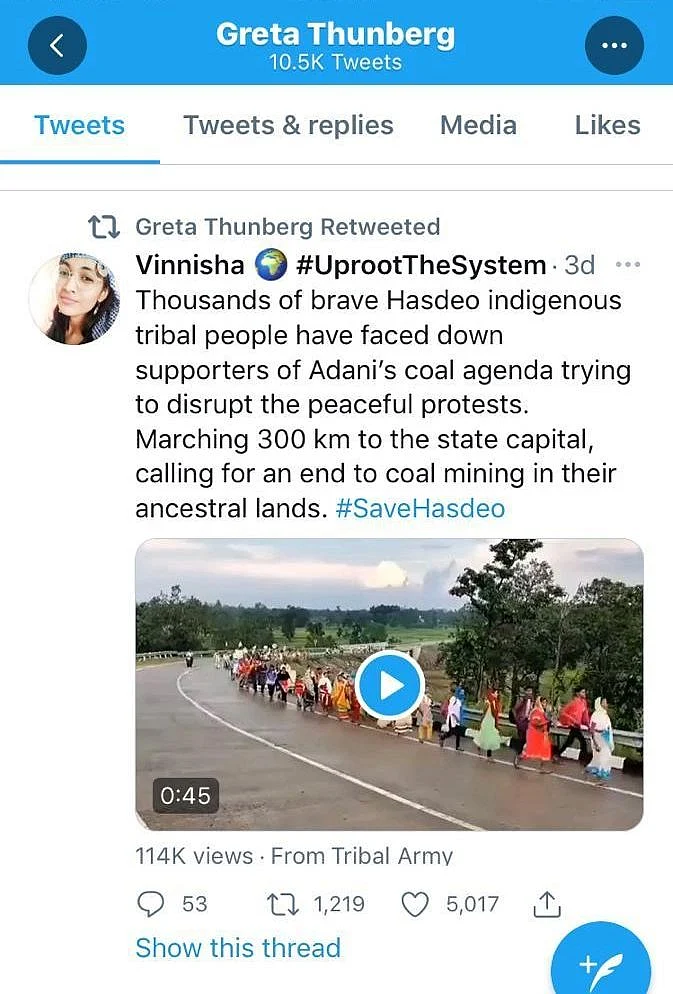Click the 3d tweet timestamp
This screenshot has height=994, width=673.
click(x=580, y=265)
